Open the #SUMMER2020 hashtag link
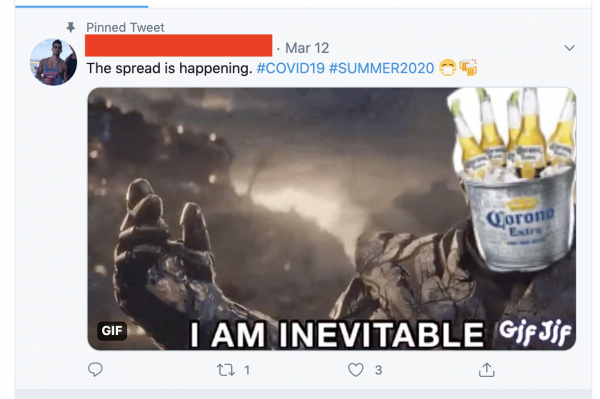The height and width of the screenshot is (399, 600). (x=382, y=68)
